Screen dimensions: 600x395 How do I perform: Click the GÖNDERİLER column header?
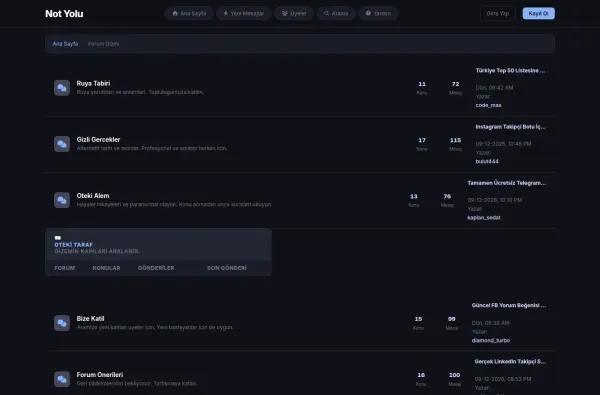pos(156,268)
